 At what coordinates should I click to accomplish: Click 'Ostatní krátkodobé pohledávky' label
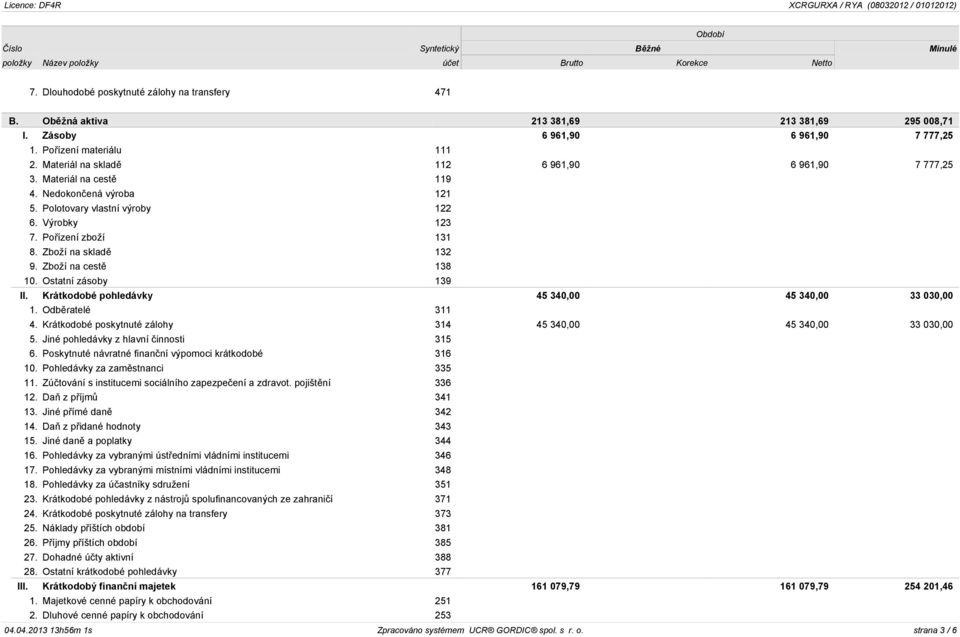[x=110, y=571]
